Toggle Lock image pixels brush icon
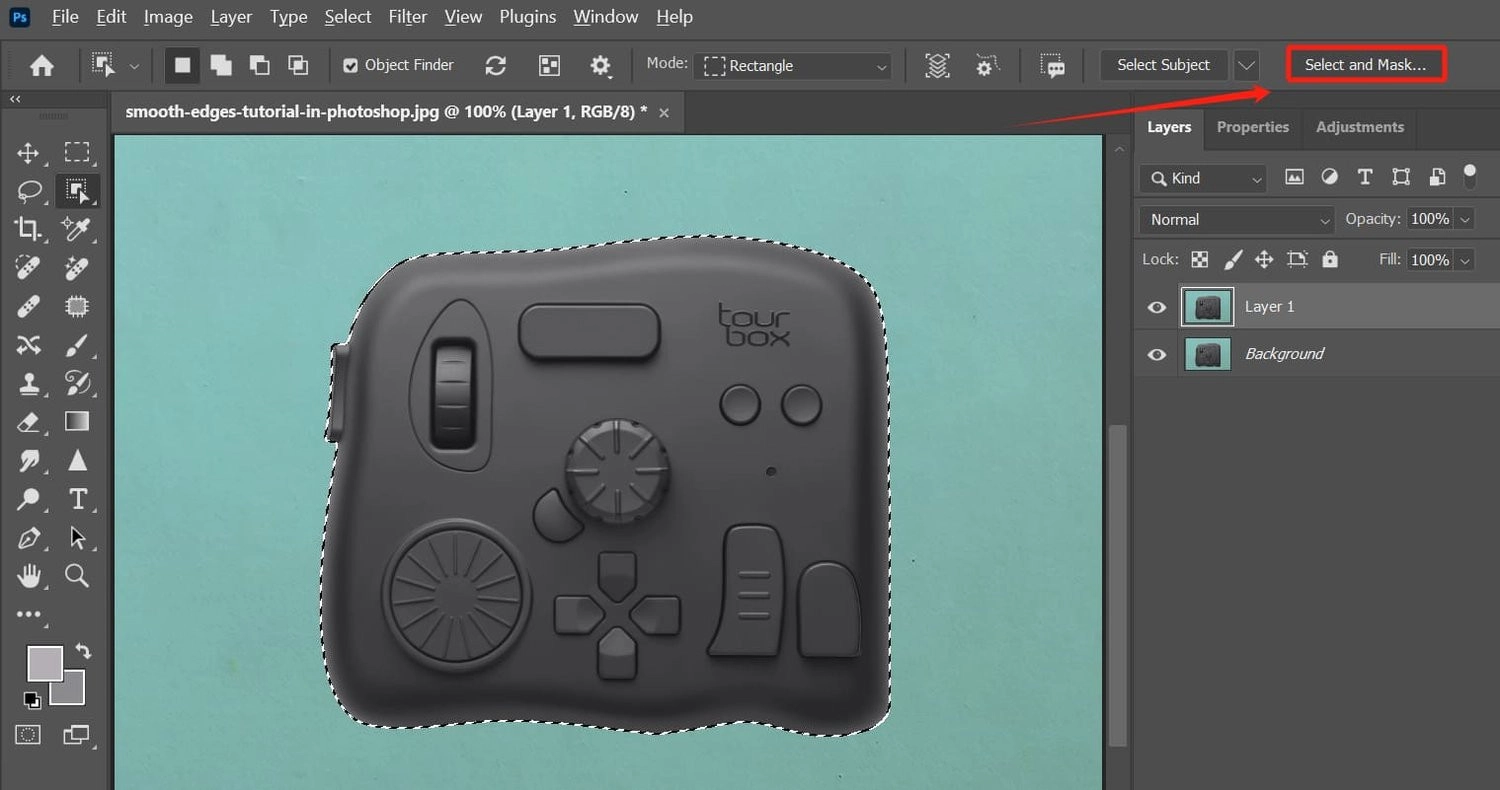This screenshot has height=790, width=1500. [x=1233, y=260]
